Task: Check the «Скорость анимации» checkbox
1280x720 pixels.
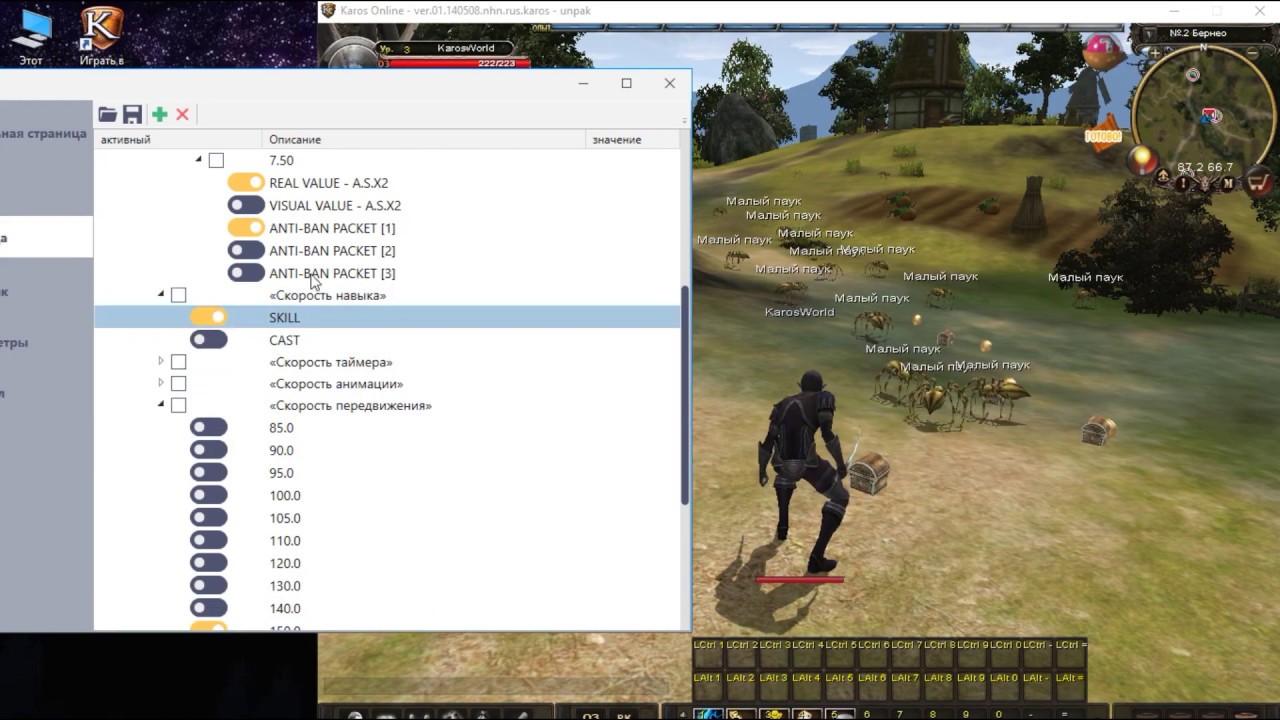Action: click(x=178, y=384)
